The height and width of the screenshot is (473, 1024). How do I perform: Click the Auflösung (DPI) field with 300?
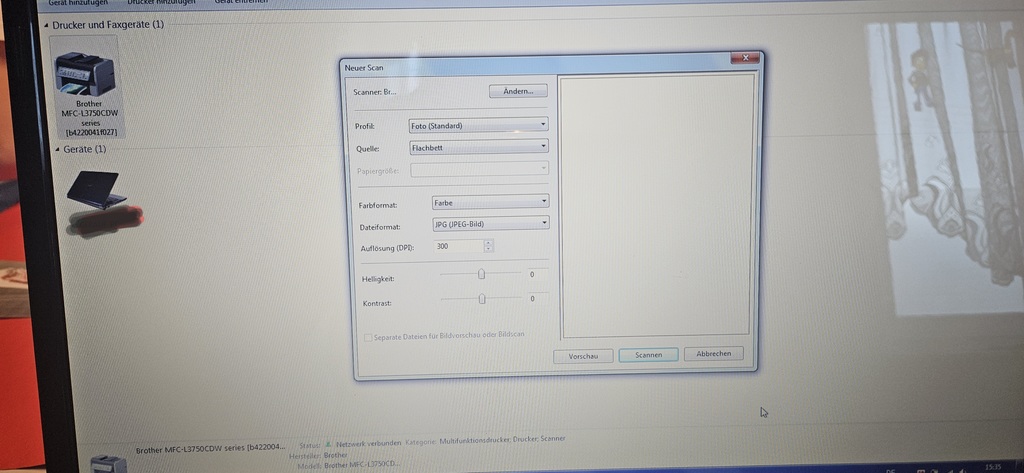point(459,246)
